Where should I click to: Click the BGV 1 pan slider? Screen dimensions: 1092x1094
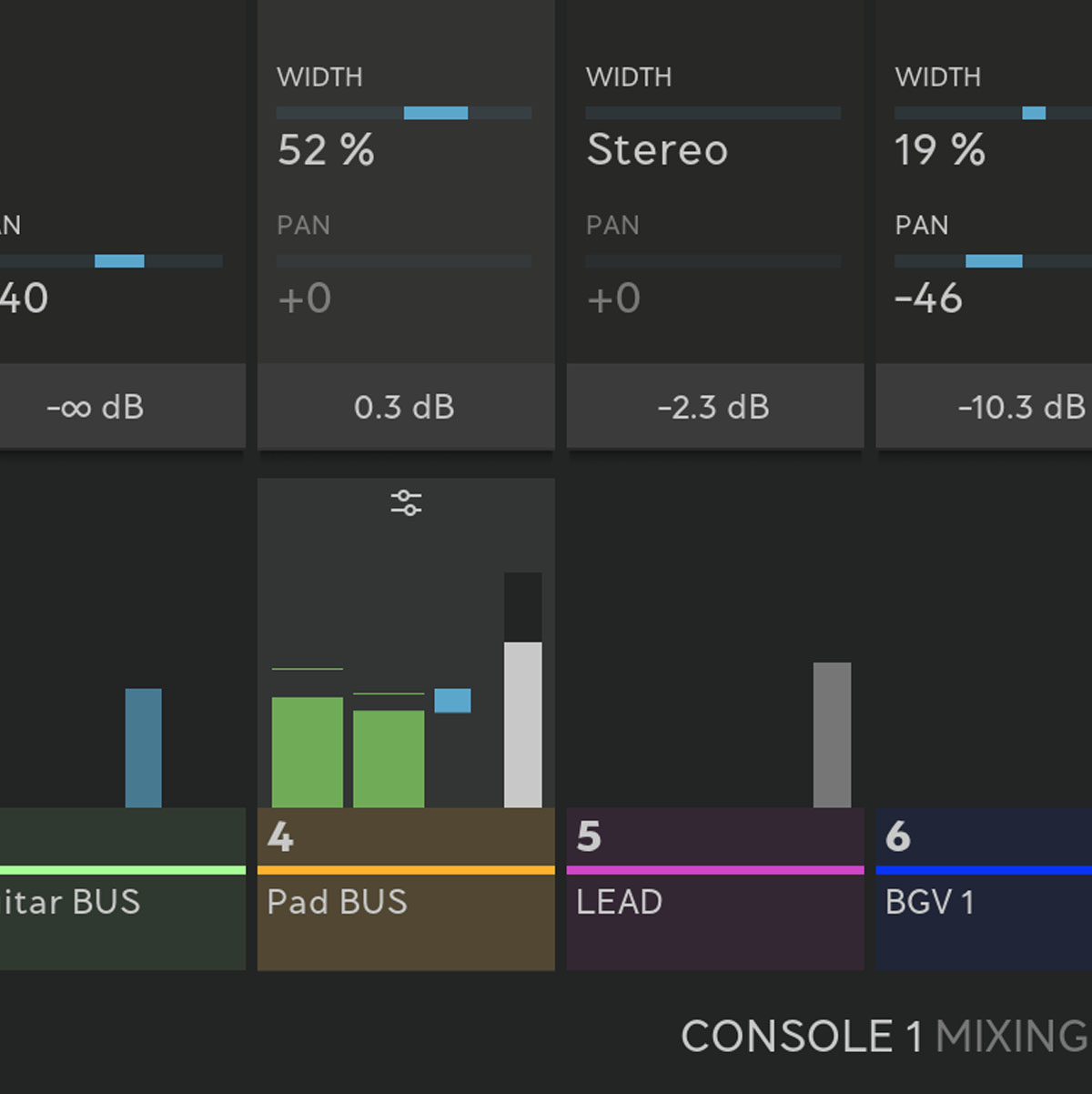click(994, 261)
